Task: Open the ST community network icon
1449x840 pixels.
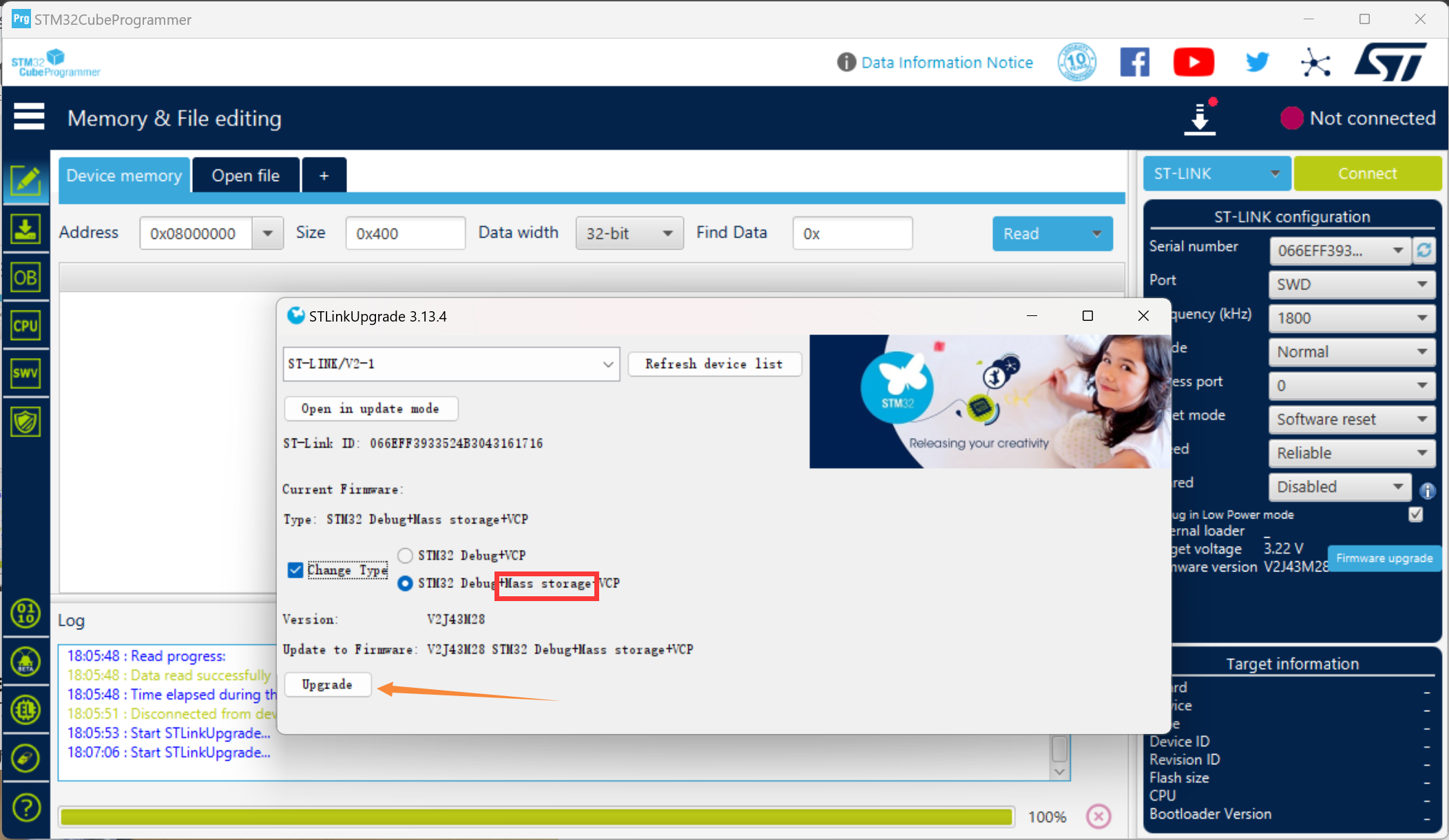Action: click(1315, 63)
